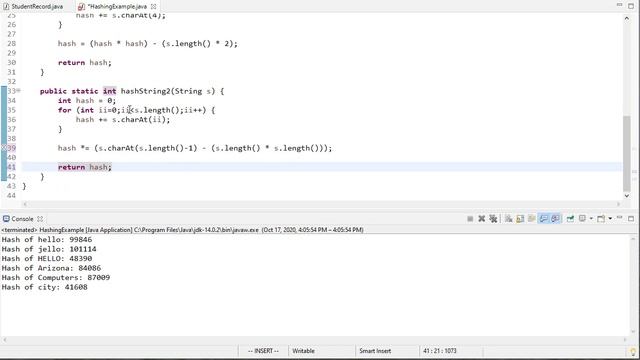Click Remove Launch X icon in Console

click(482, 219)
